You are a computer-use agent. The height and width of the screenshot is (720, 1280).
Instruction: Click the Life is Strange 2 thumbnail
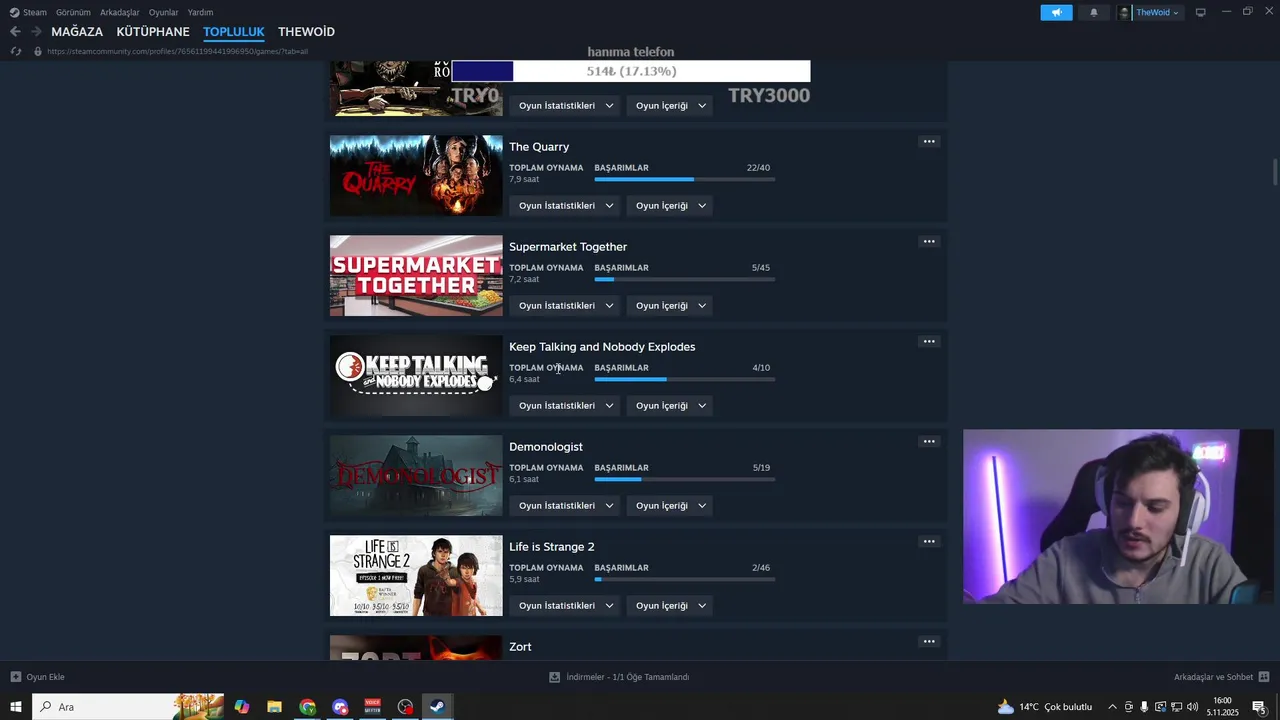point(416,575)
